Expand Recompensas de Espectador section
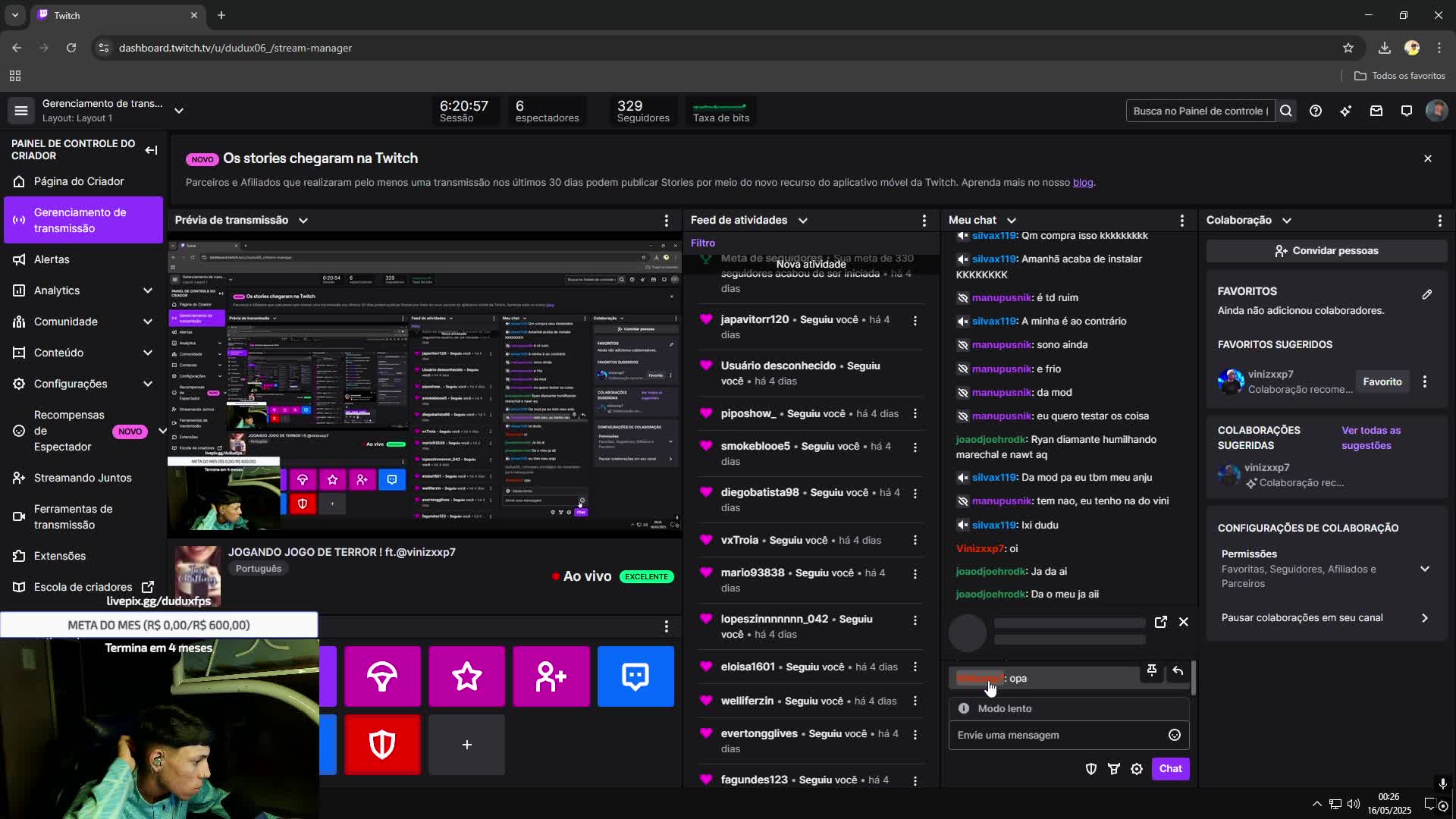The height and width of the screenshot is (819, 1456). coord(162,431)
